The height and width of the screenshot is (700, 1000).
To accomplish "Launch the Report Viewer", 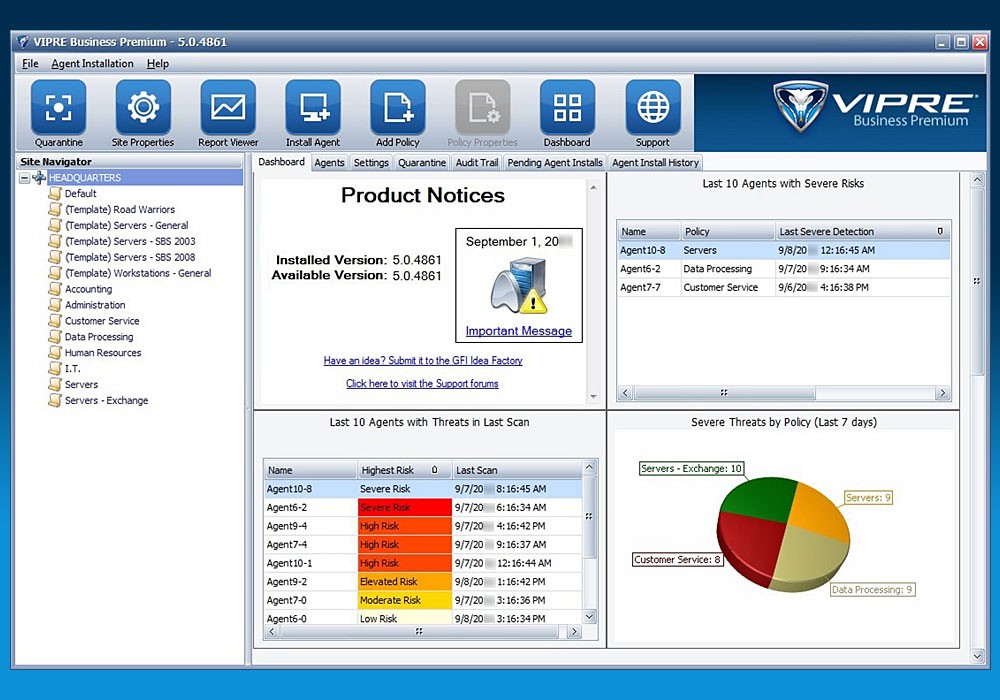I will tap(228, 107).
